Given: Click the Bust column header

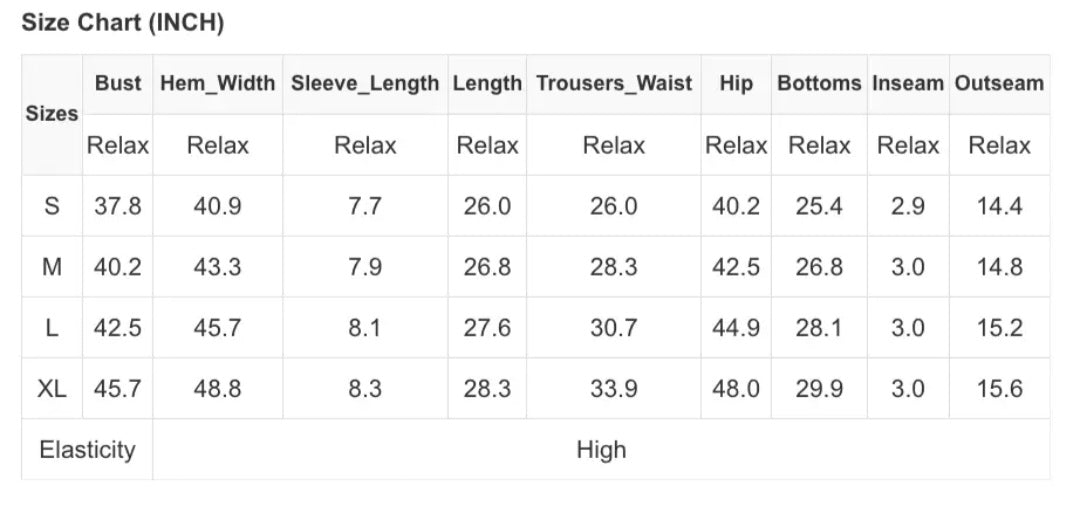Looking at the screenshot, I should [x=118, y=84].
